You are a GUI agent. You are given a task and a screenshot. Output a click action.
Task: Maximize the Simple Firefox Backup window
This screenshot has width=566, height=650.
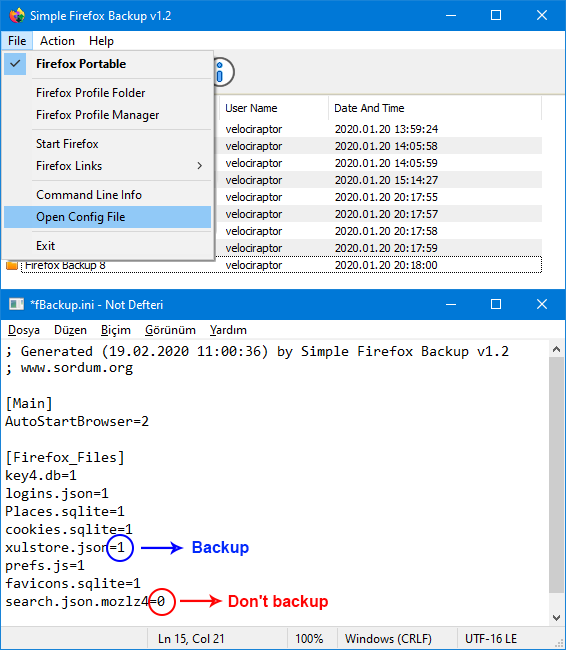(496, 16)
